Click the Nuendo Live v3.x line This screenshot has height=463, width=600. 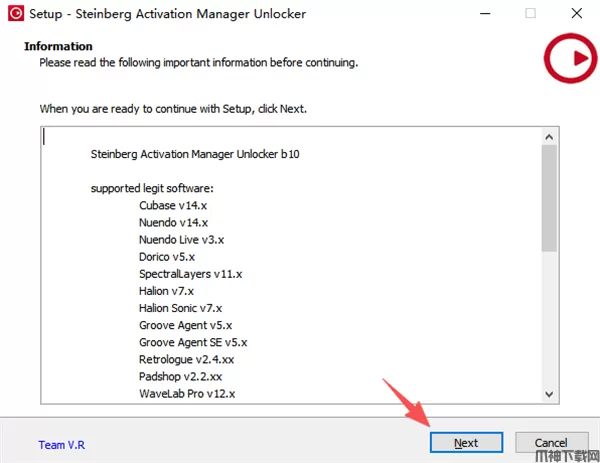tap(182, 240)
